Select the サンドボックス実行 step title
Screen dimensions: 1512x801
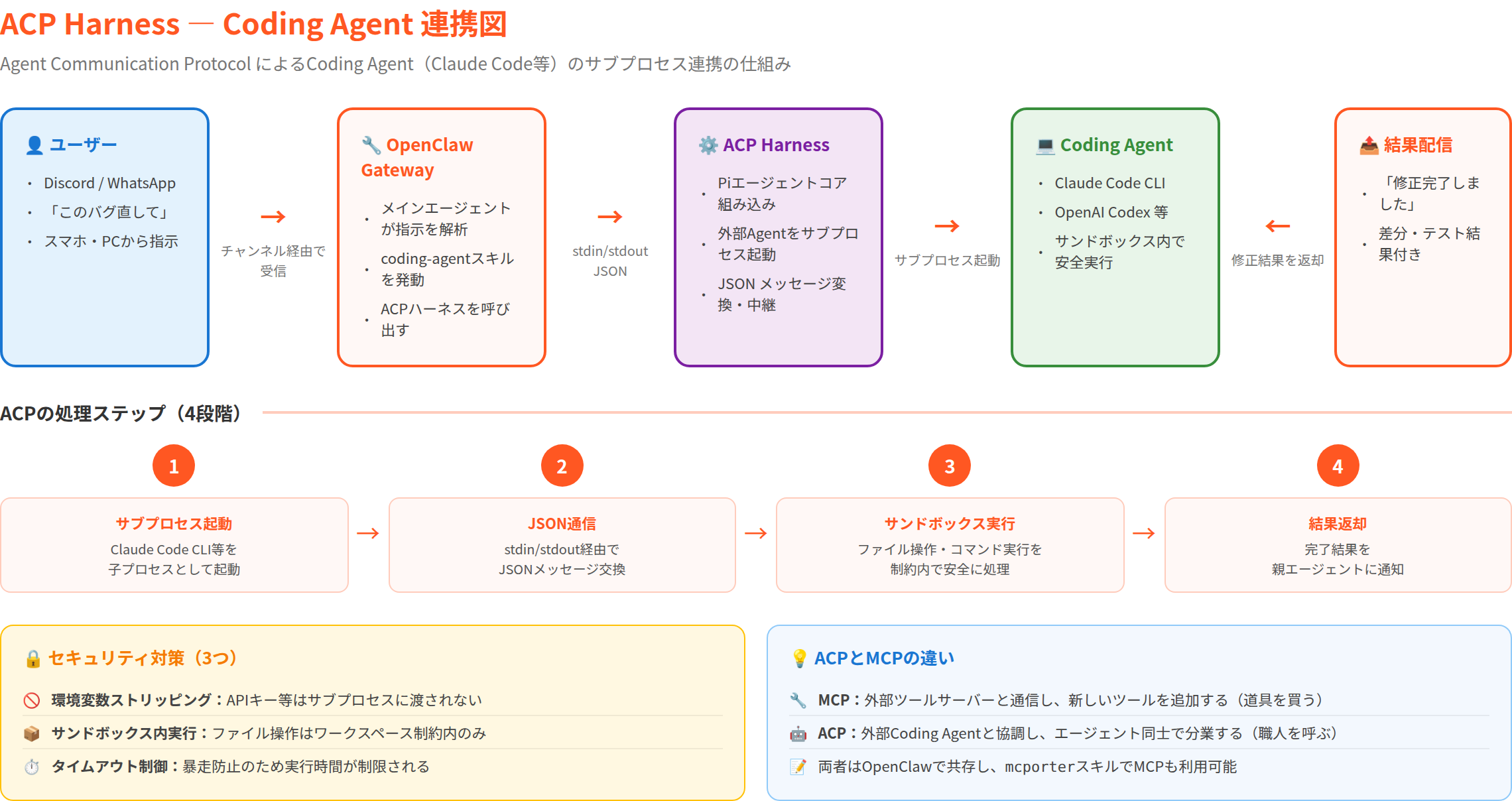[x=950, y=524]
